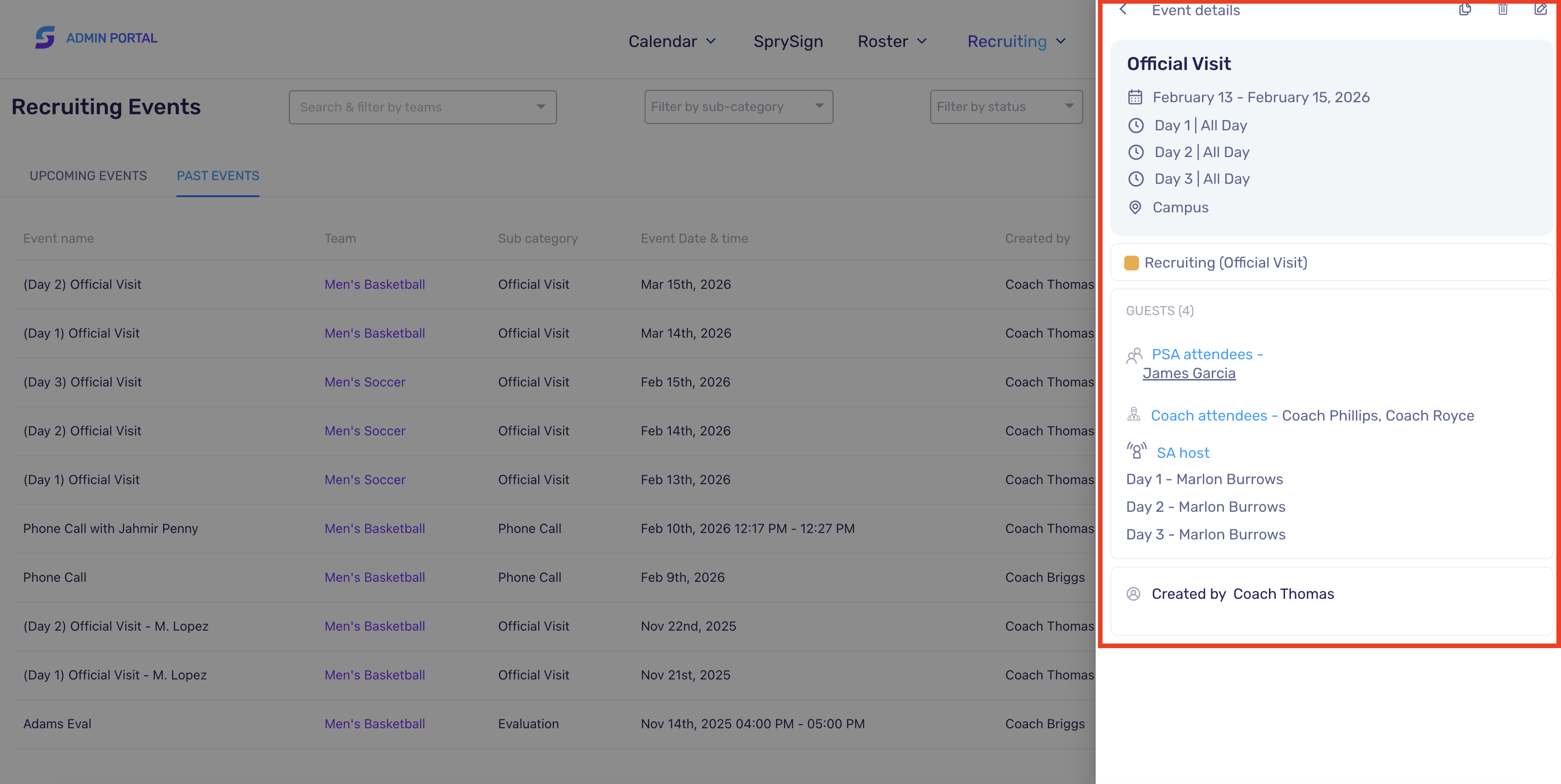This screenshot has height=784, width=1561.
Task: Click the GUESTS (4) heading
Action: (x=1159, y=311)
